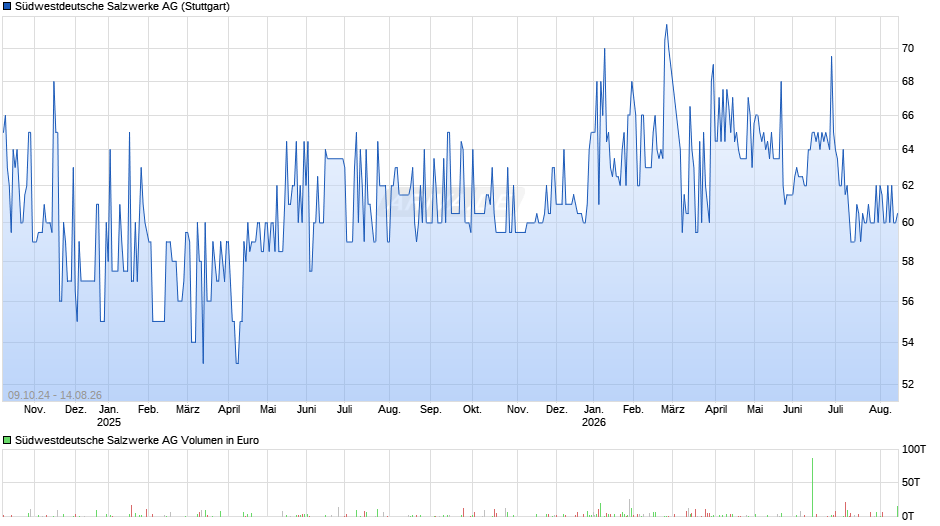940x526 pixels.
Task: Click the 64 price axis label
Action: (x=908, y=149)
